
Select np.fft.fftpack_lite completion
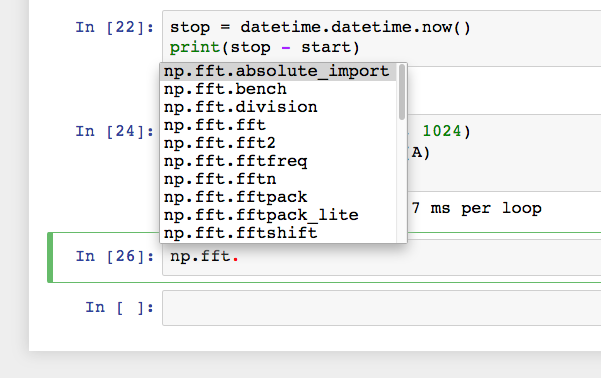coord(278,215)
